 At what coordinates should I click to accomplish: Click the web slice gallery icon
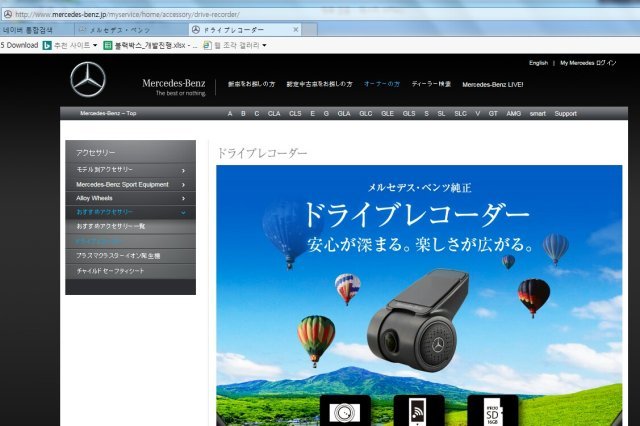[x=207, y=45]
